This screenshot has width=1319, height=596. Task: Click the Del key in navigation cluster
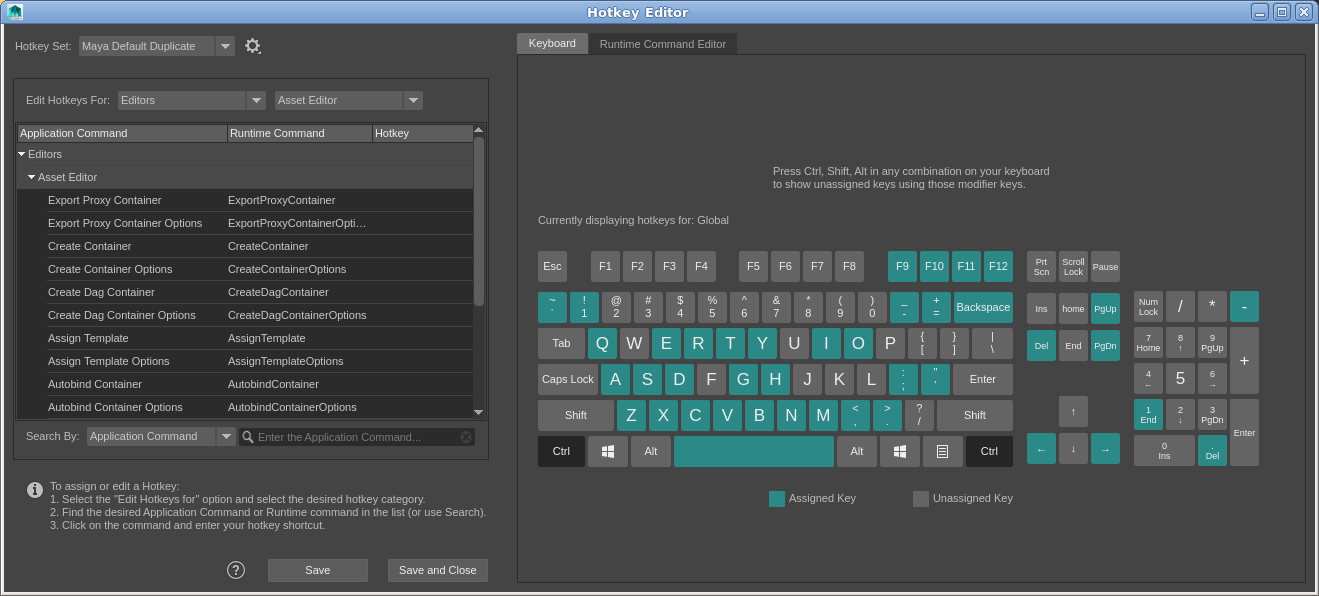[x=1041, y=345]
